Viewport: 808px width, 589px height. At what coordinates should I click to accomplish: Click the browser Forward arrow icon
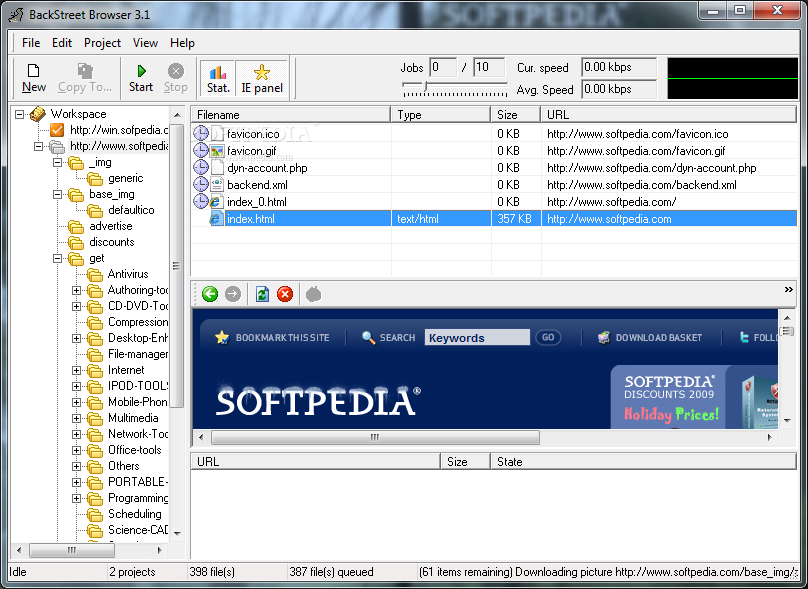(233, 294)
